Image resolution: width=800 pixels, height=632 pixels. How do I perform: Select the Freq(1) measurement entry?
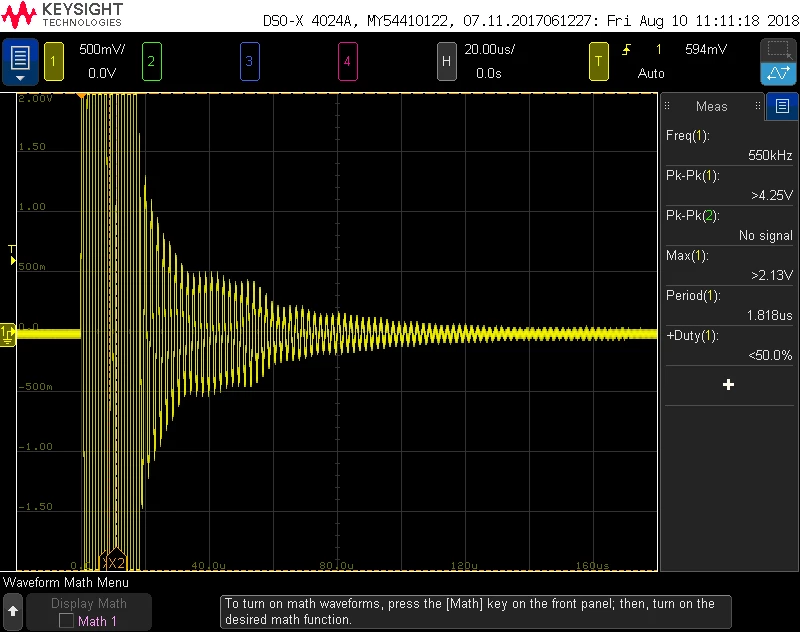tap(729, 145)
